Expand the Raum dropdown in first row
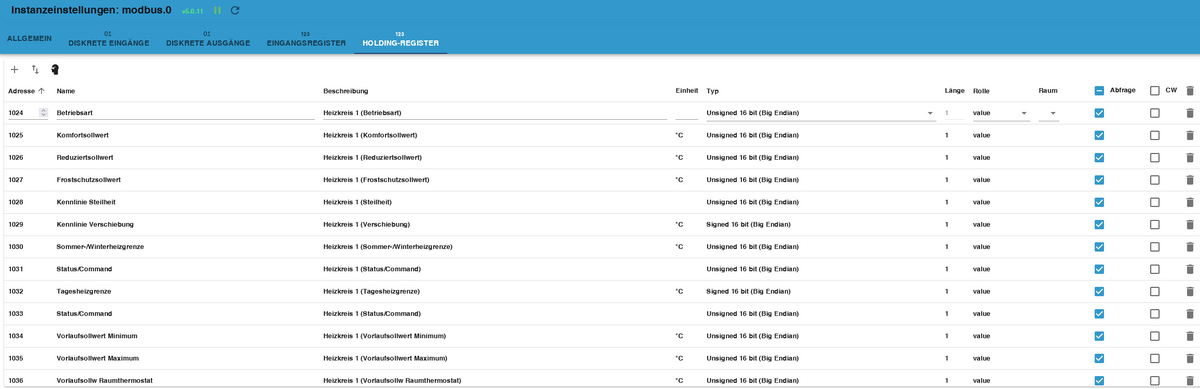Viewport: 1200px width, 389px height. pos(1048,113)
